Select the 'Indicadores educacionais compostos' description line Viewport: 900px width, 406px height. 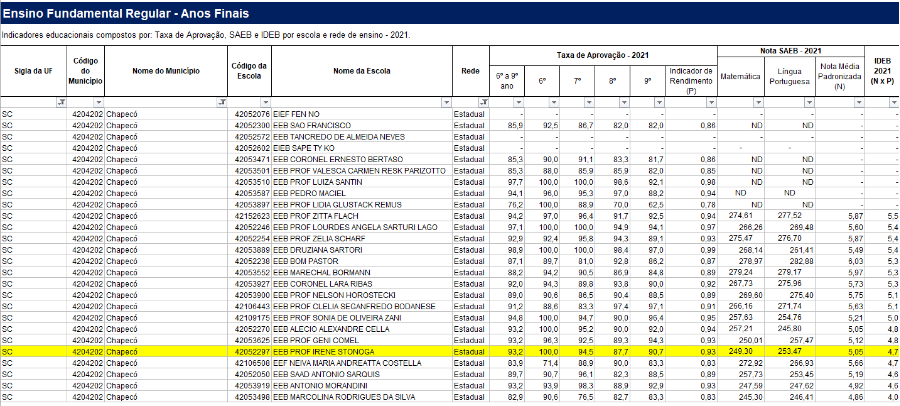[x=206, y=36]
